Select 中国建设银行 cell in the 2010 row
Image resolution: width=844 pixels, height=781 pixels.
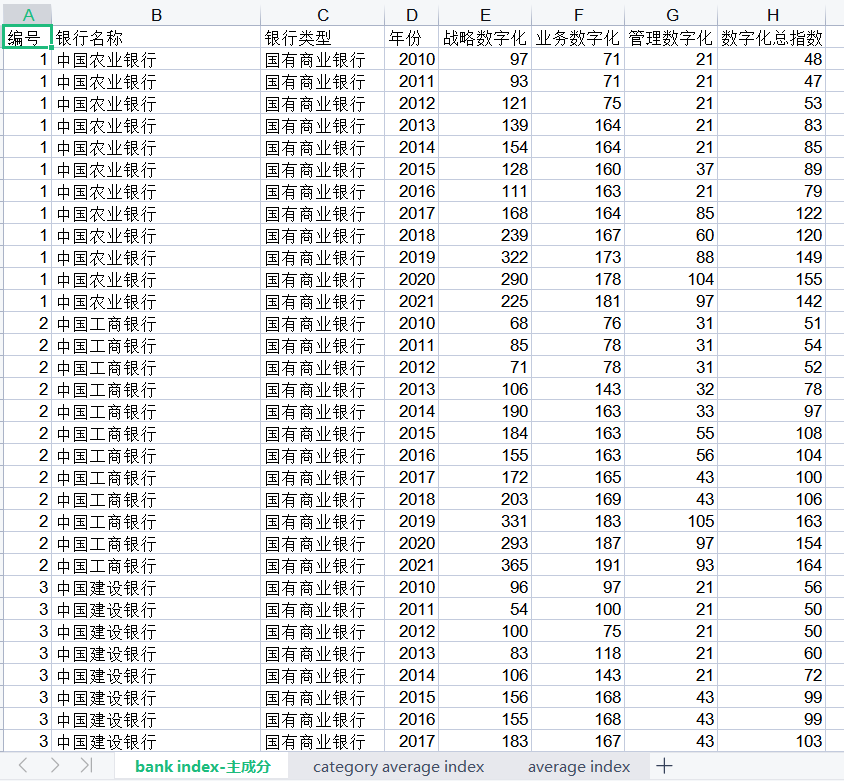pyautogui.click(x=156, y=588)
